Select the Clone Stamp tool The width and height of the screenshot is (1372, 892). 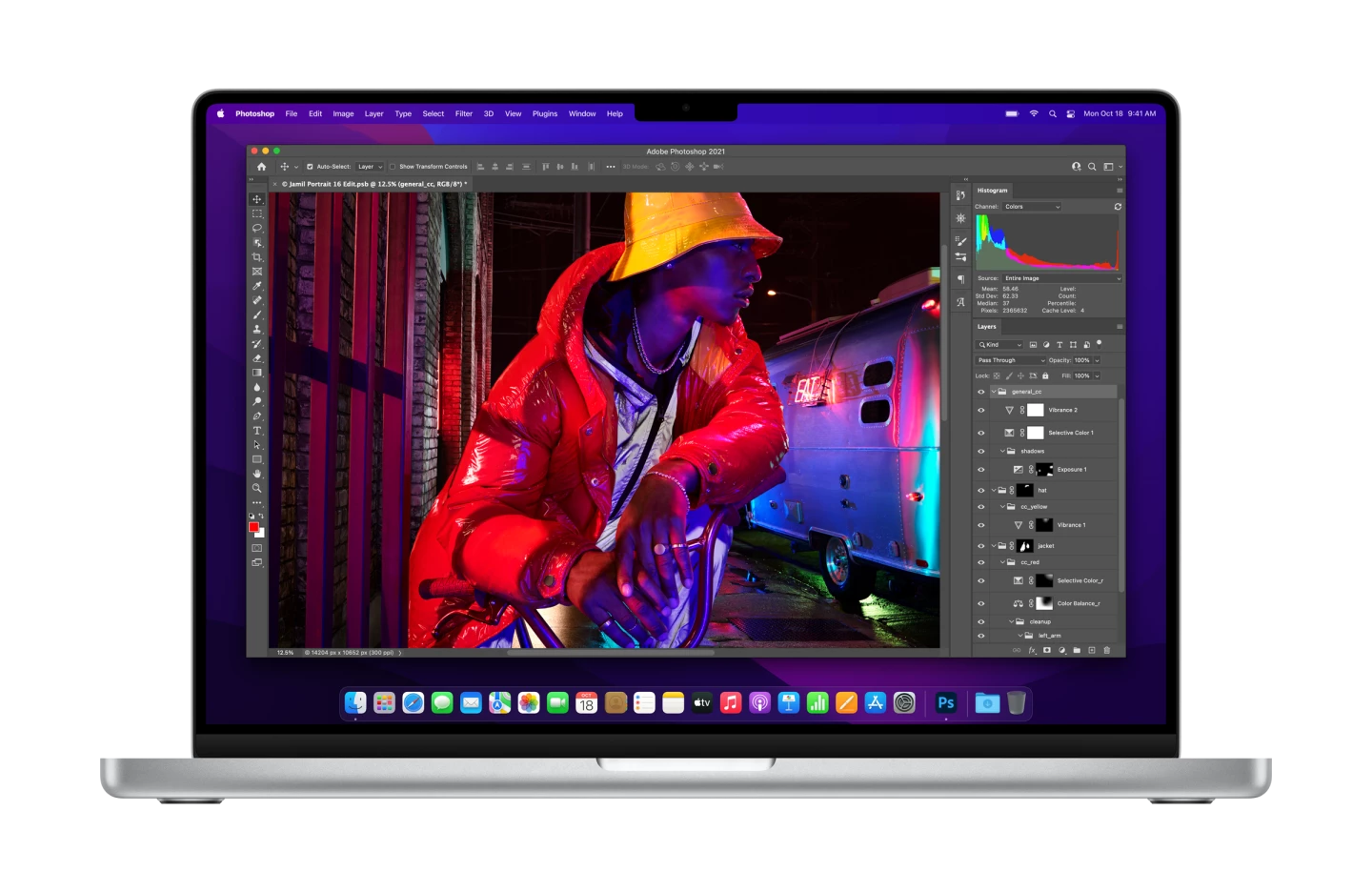(x=257, y=330)
